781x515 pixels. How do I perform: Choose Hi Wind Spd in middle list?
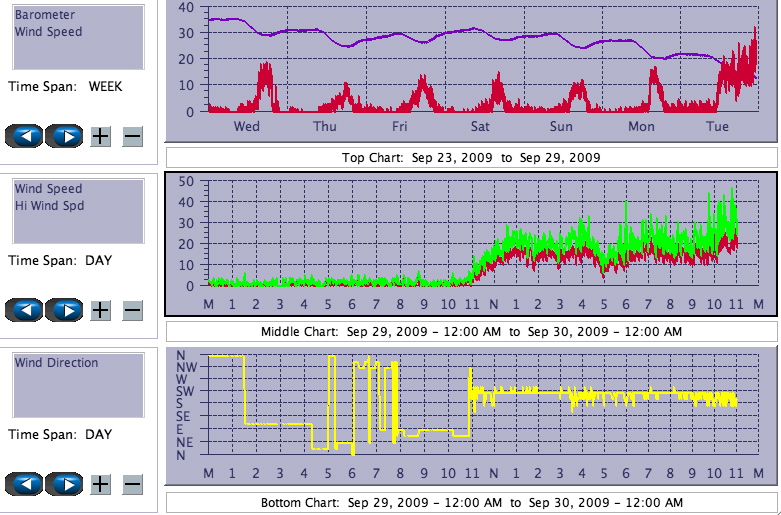tap(49, 206)
